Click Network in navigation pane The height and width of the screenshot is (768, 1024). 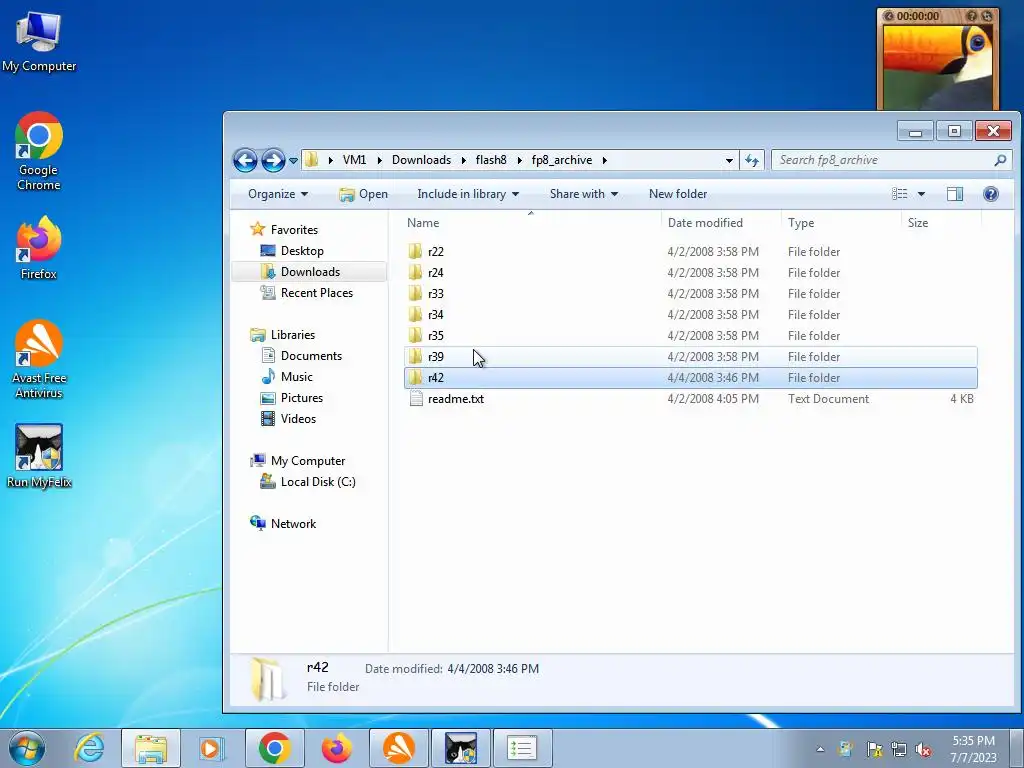(293, 524)
